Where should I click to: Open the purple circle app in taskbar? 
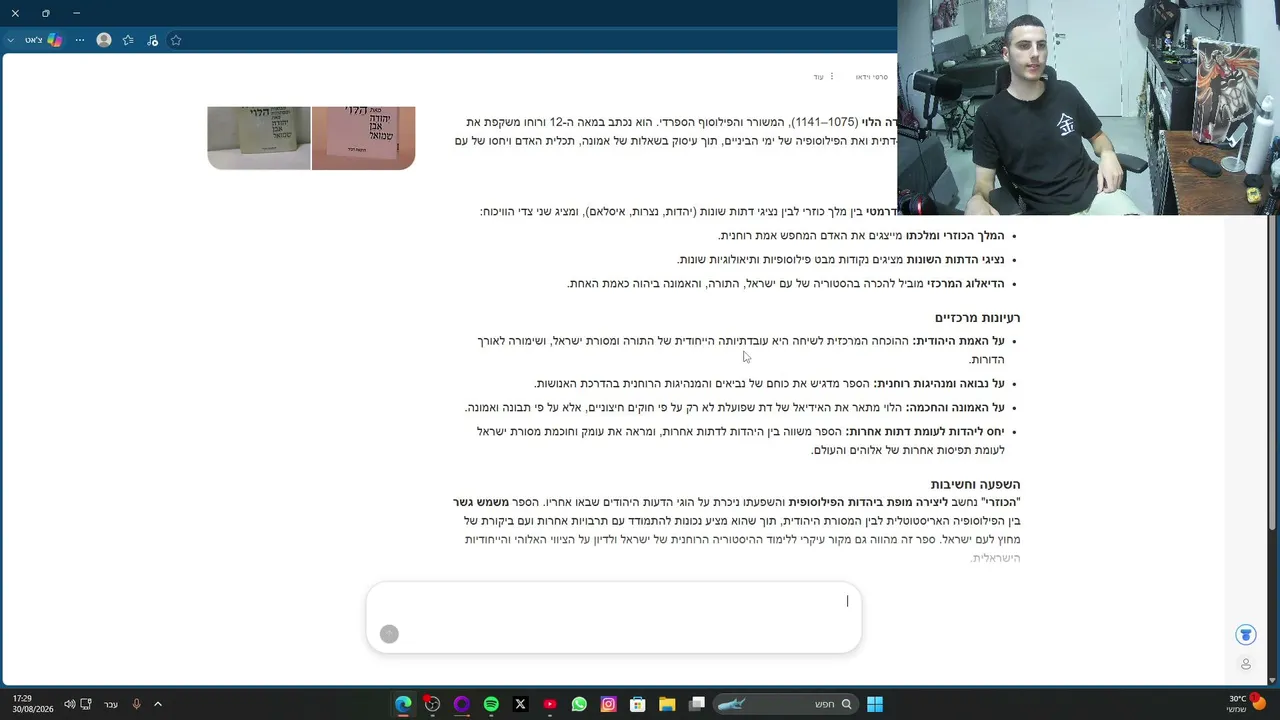[461, 704]
